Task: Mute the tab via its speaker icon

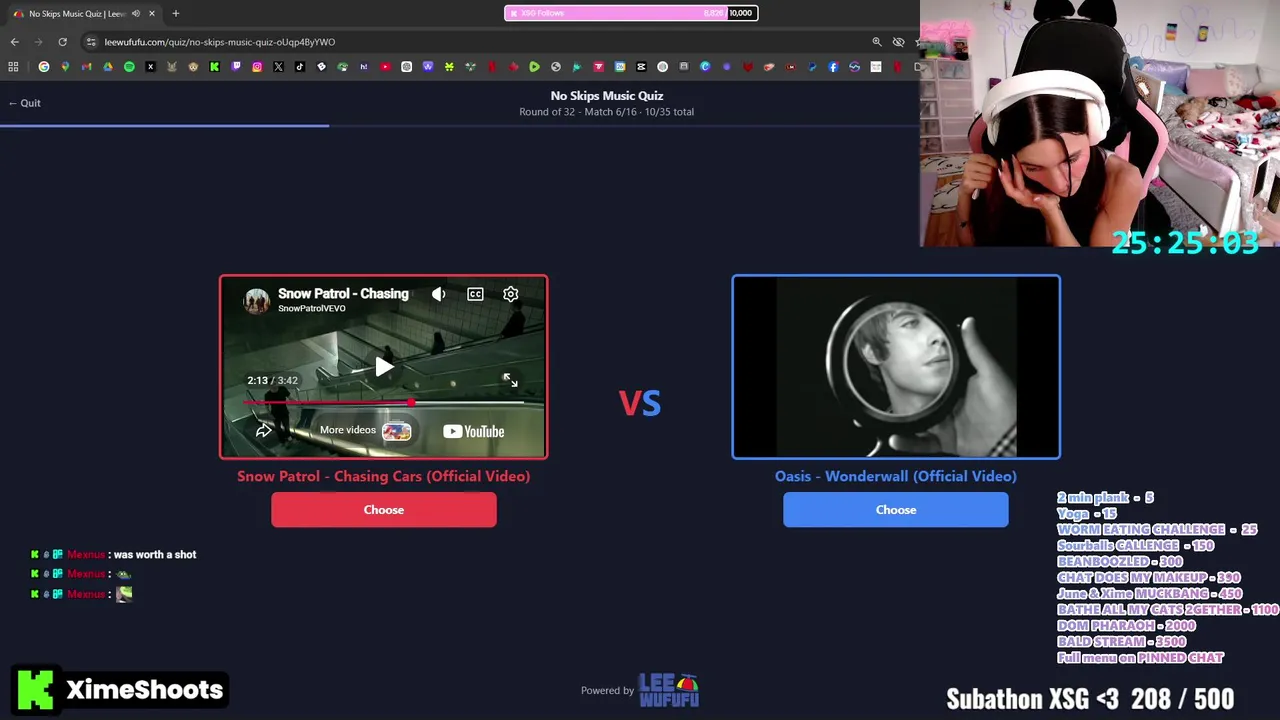Action: [x=136, y=14]
